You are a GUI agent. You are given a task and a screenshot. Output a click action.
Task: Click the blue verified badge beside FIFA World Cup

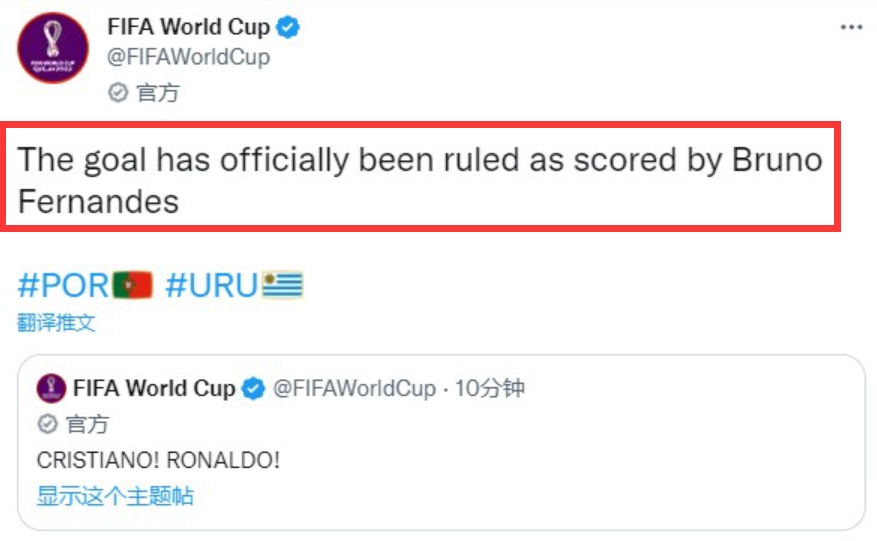point(289,27)
